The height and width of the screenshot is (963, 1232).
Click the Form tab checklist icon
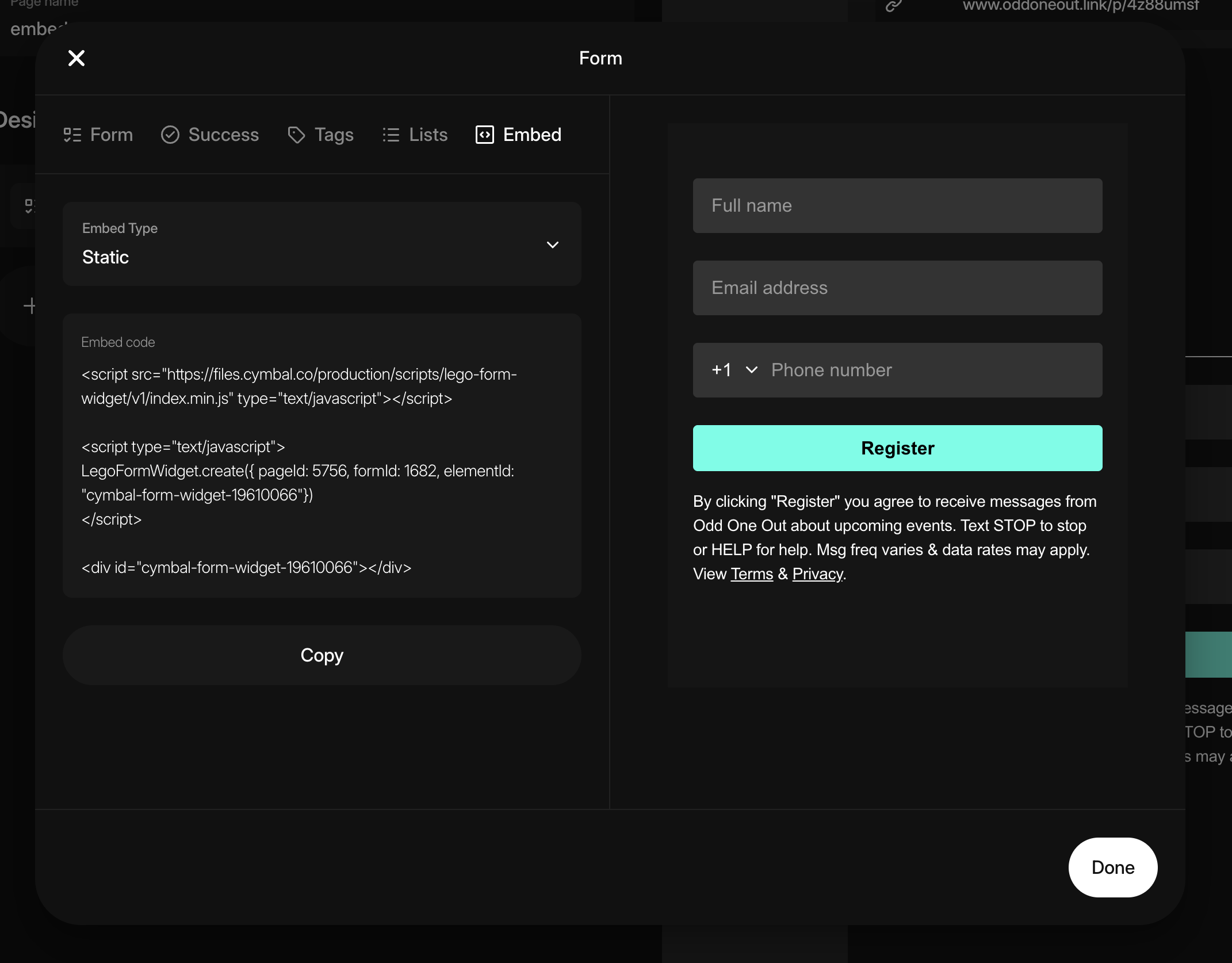[x=72, y=135]
